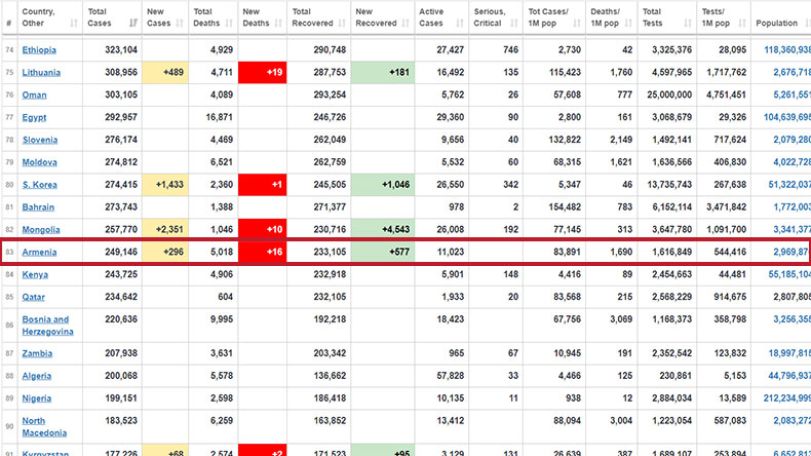The image size is (811, 456).
Task: Select Mongolia new recovered cell +4,543
Action: click(383, 230)
